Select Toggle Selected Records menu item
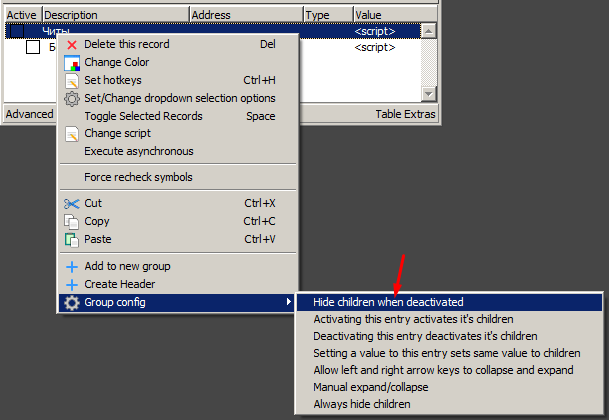This screenshot has width=609, height=420. 143,116
